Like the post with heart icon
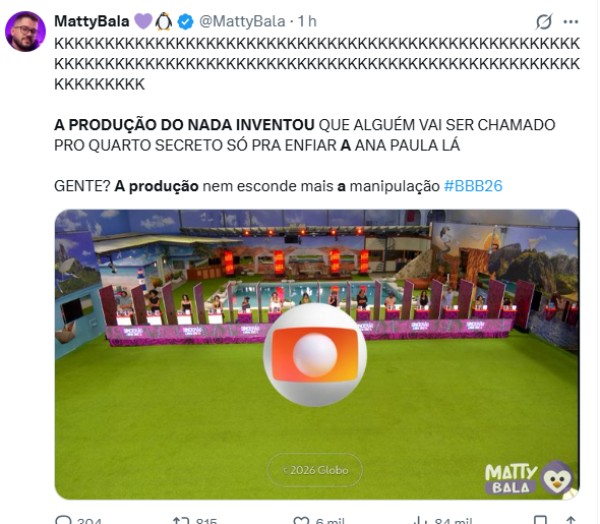Screen dimensions: 600x524 (301, 521)
